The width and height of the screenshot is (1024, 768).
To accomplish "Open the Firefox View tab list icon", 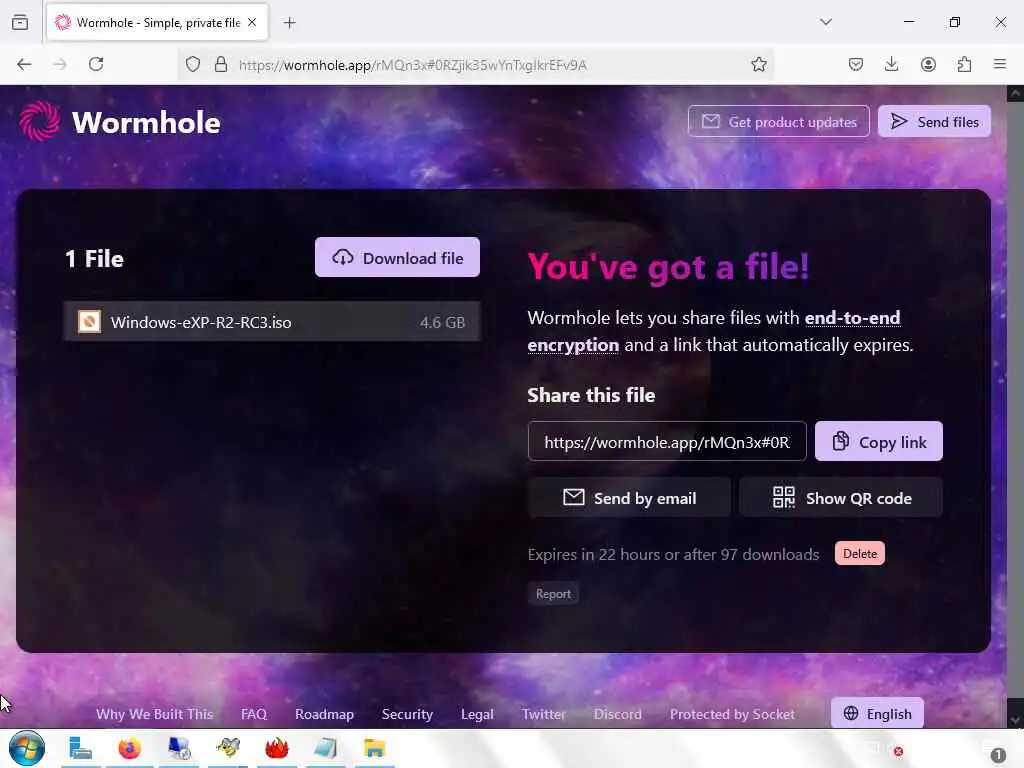I will (20, 23).
